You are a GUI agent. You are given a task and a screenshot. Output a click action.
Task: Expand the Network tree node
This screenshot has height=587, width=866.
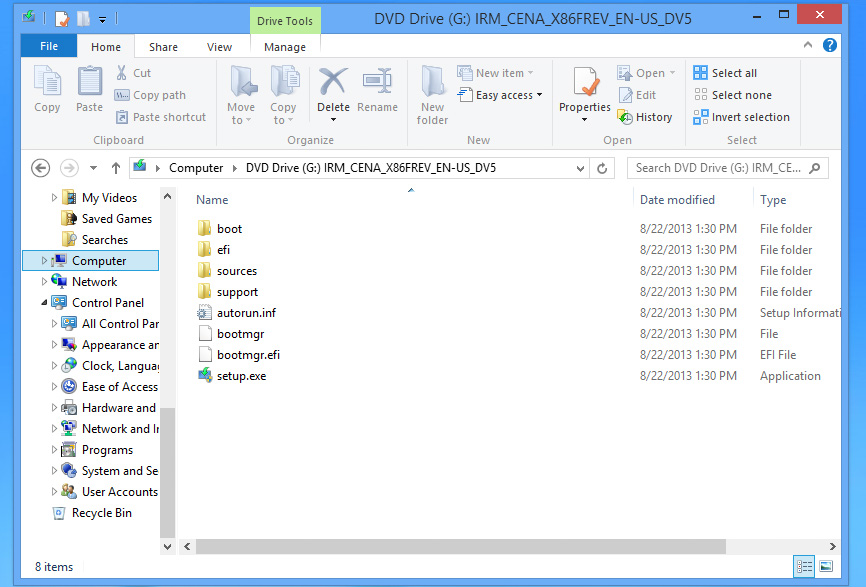(x=44, y=282)
